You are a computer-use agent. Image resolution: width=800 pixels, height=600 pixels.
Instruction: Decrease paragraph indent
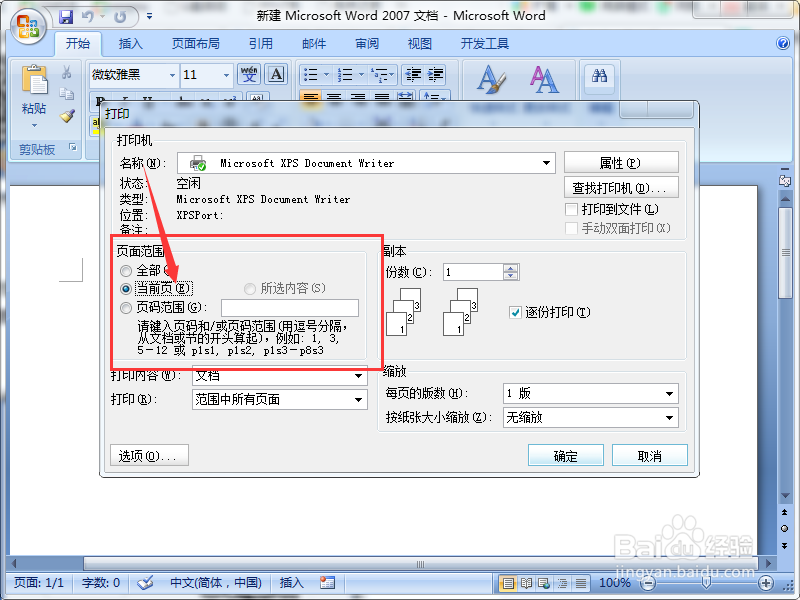pos(413,75)
